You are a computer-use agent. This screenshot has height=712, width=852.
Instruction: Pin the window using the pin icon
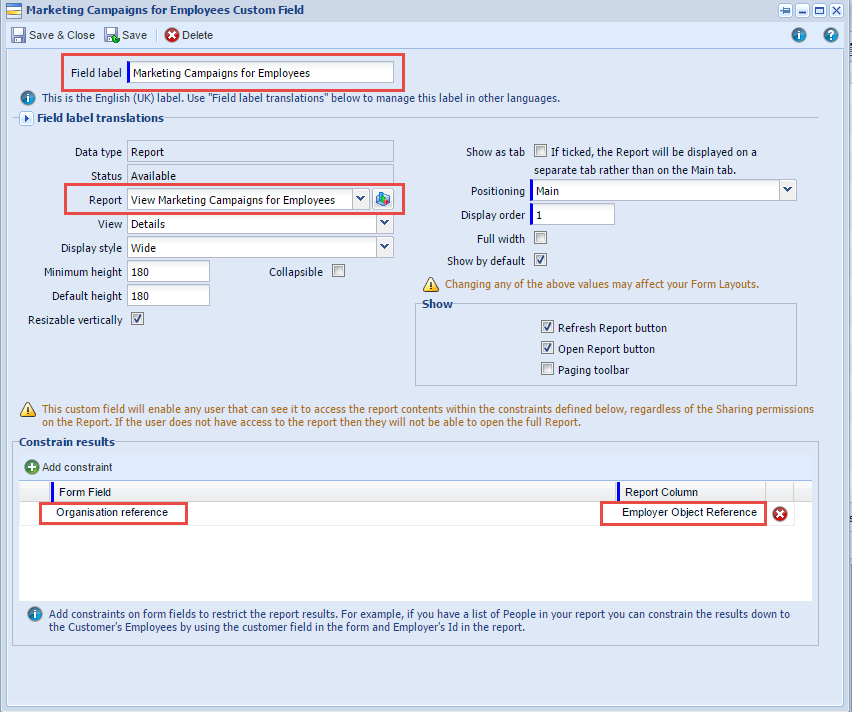point(785,10)
